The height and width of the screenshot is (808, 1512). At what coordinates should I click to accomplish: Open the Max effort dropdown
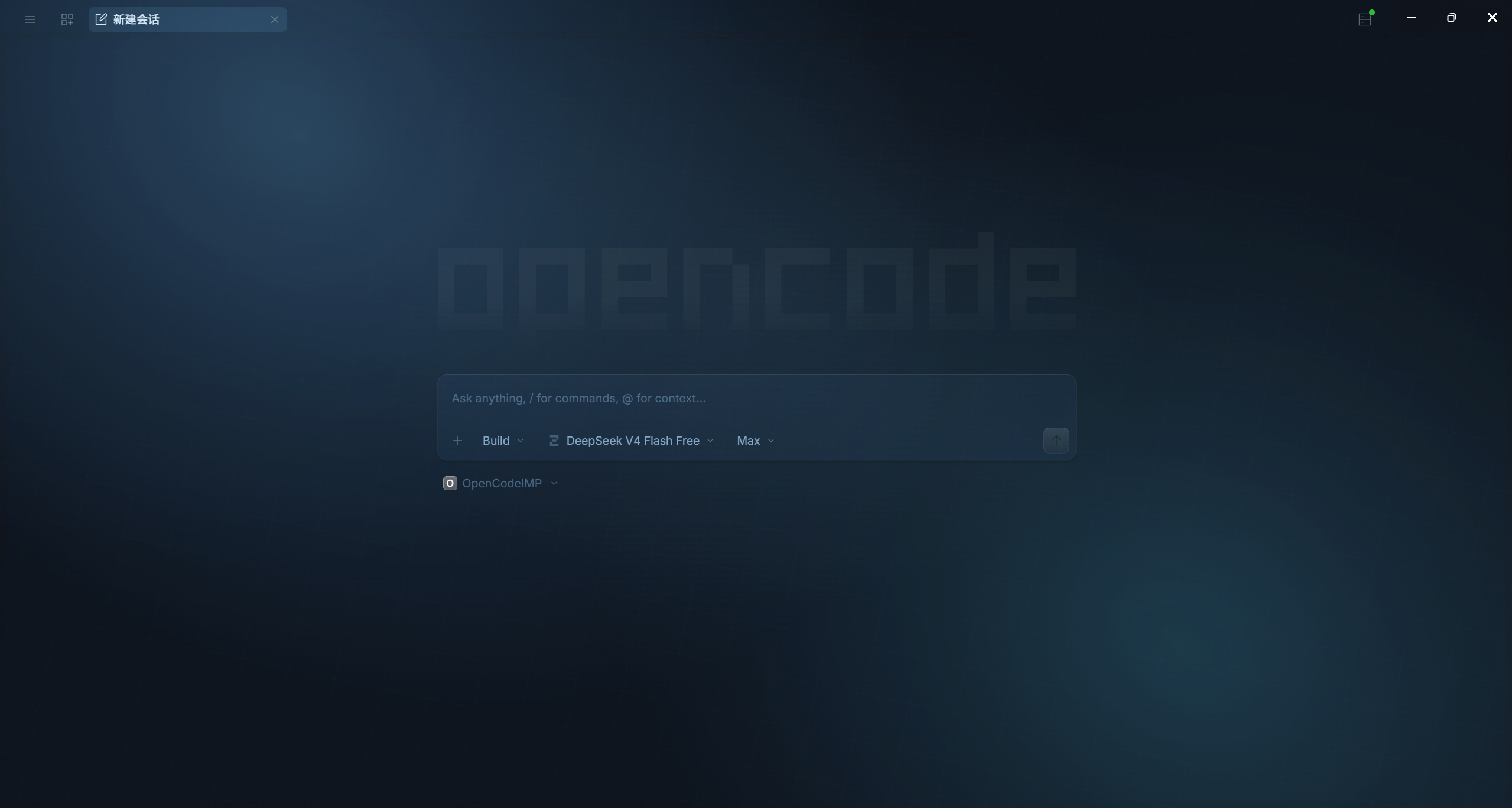point(755,441)
